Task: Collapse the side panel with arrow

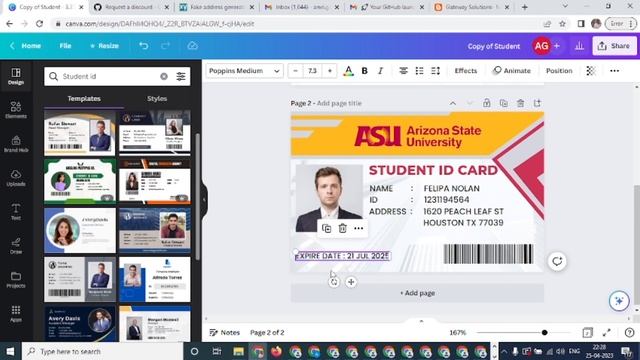Action: 204,200
